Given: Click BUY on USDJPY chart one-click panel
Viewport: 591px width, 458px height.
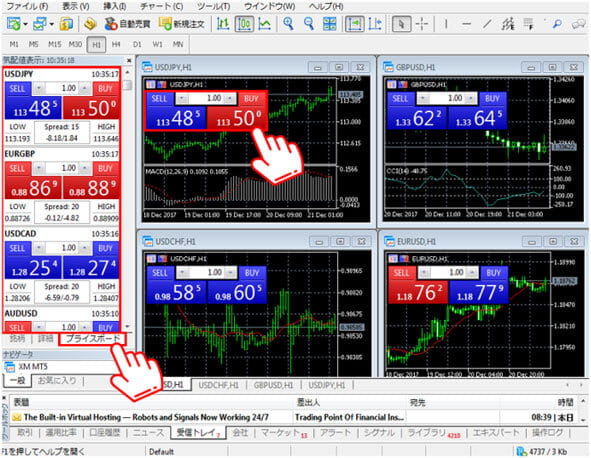Looking at the screenshot, I should click(251, 99).
